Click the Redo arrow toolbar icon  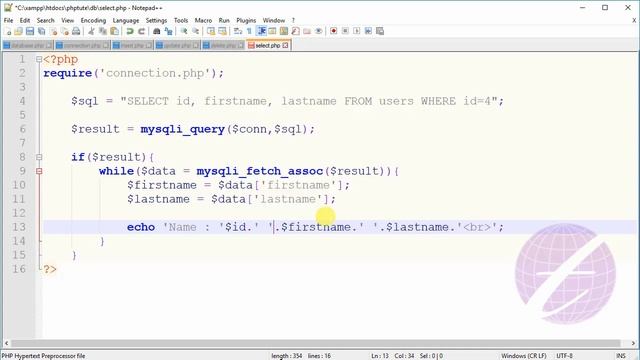141,31
